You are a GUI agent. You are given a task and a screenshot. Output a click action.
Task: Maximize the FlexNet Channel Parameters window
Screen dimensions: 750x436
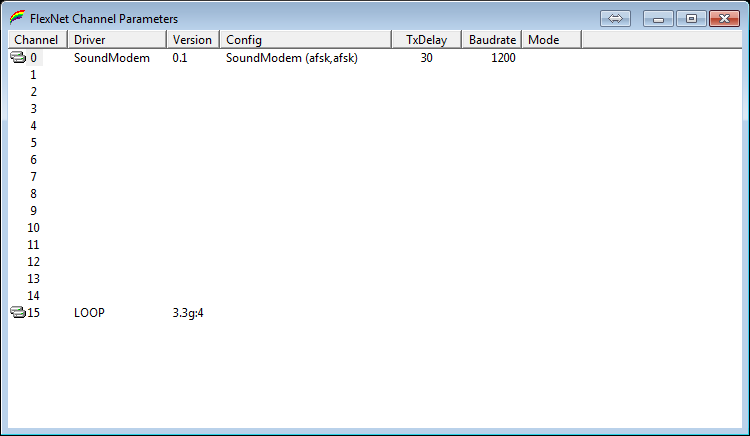click(x=691, y=19)
